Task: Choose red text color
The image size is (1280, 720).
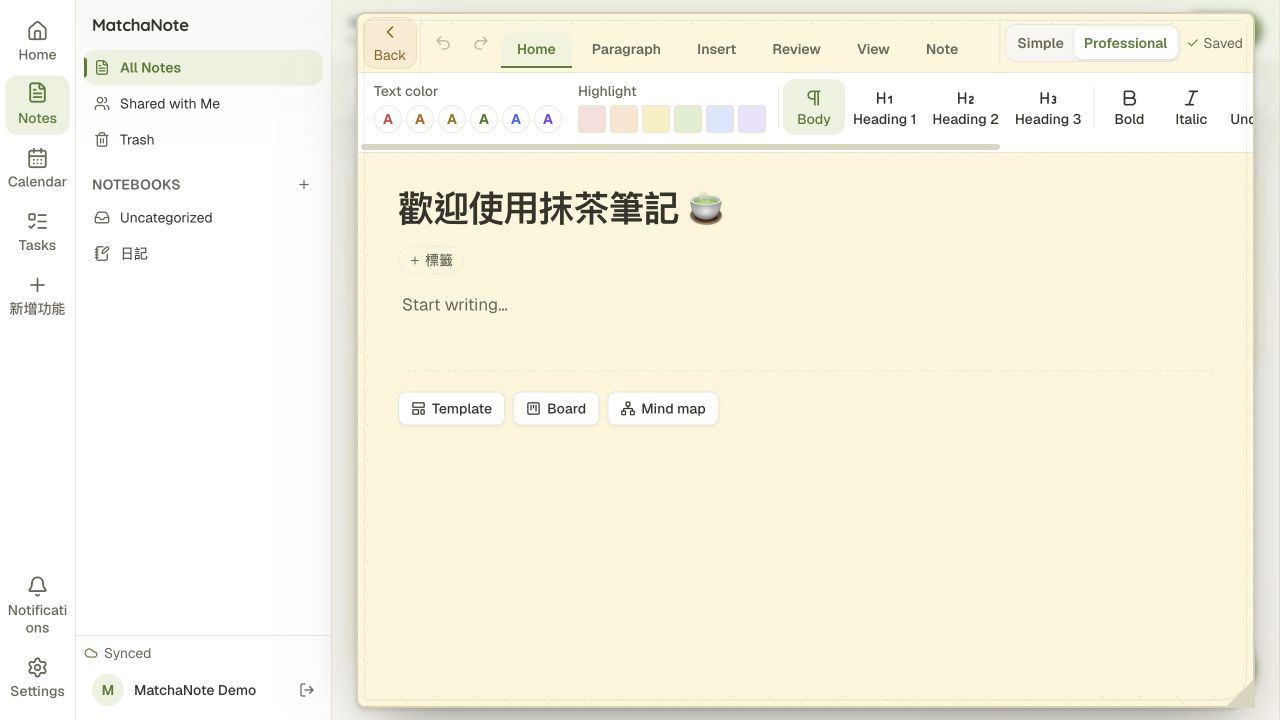Action: [388, 119]
